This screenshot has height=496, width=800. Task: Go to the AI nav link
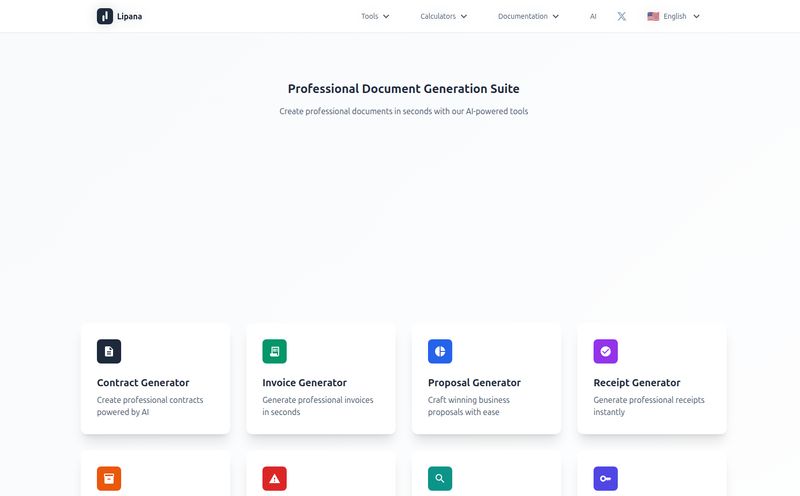(x=593, y=16)
